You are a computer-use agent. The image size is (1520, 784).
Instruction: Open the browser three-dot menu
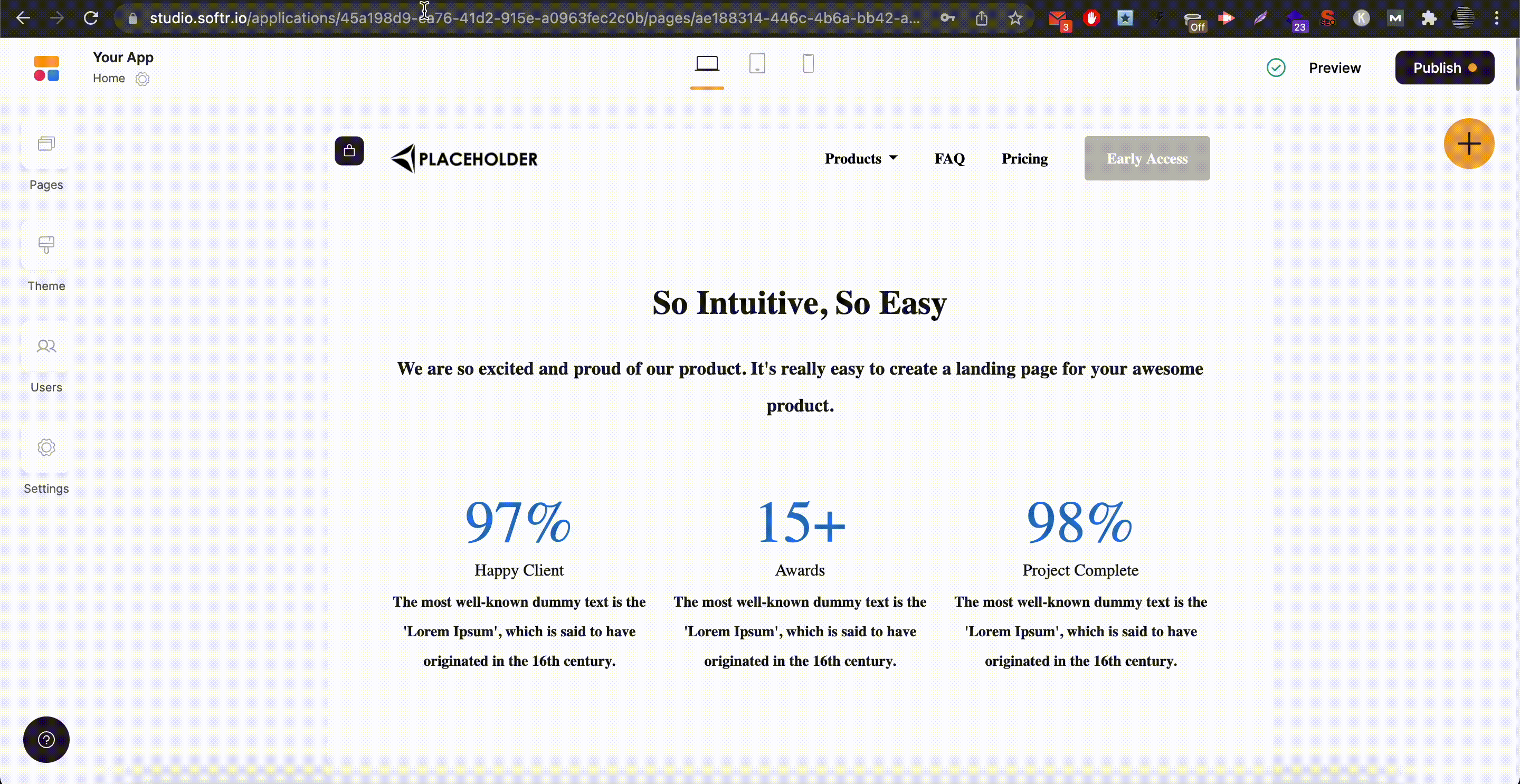[1496, 18]
